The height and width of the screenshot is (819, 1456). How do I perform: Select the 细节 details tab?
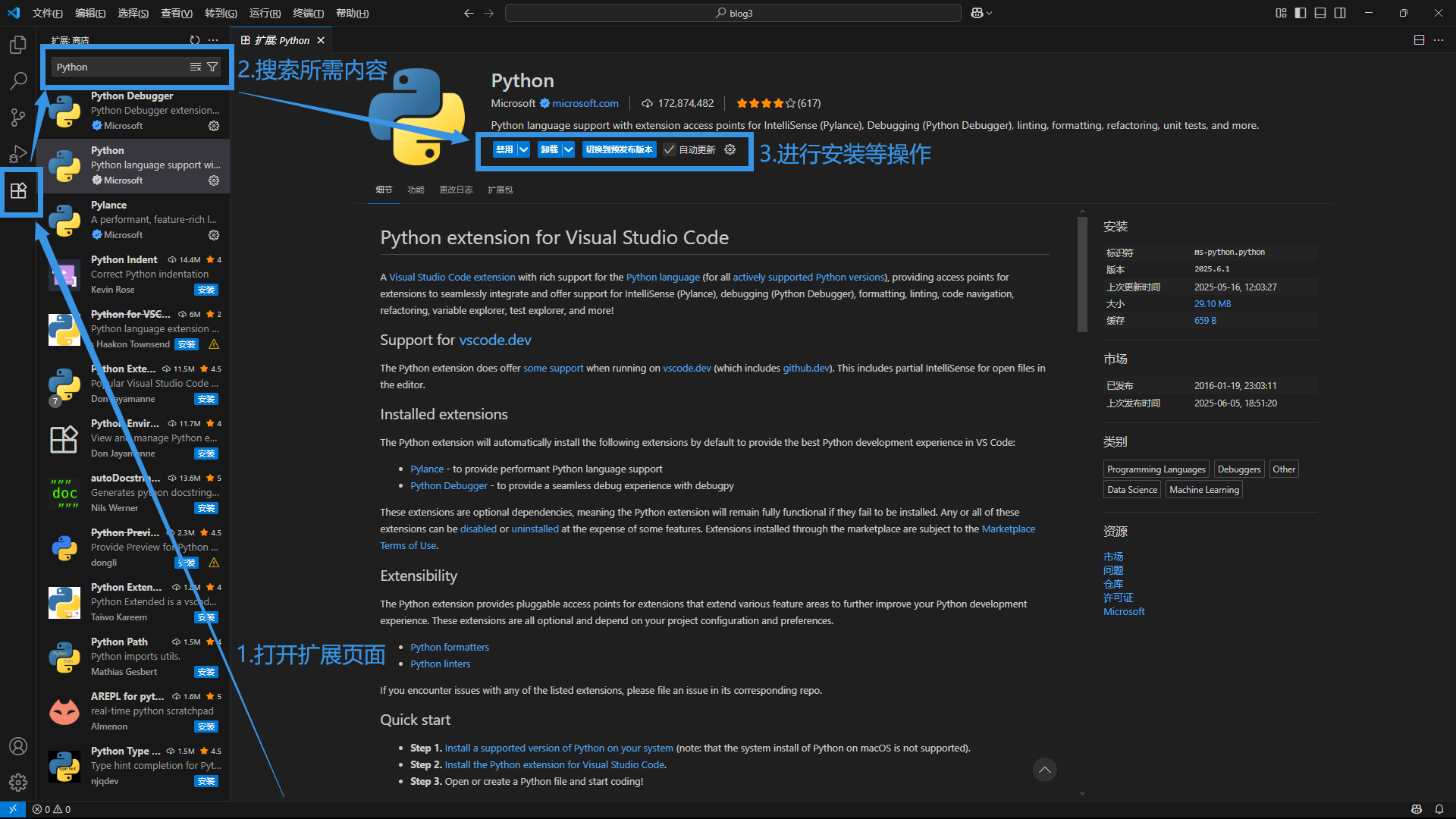click(x=384, y=190)
